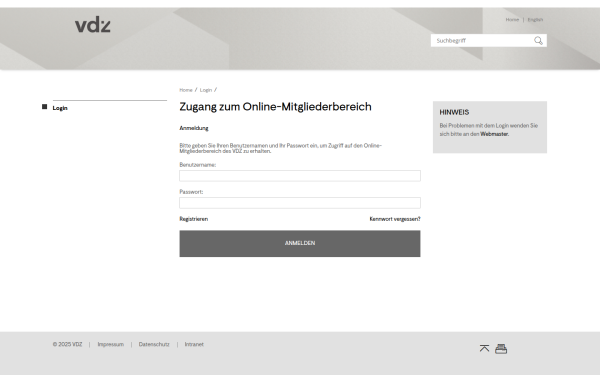Click the heading Zugang zum Online-Mitgliederbereich
This screenshot has height=375, width=600.
point(276,106)
